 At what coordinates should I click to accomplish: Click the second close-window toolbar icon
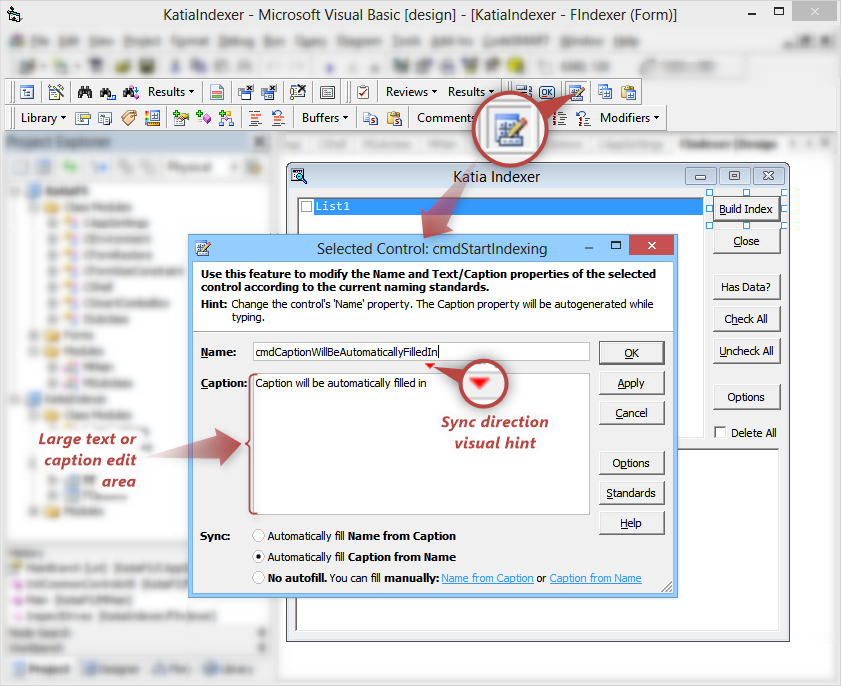(x=269, y=92)
